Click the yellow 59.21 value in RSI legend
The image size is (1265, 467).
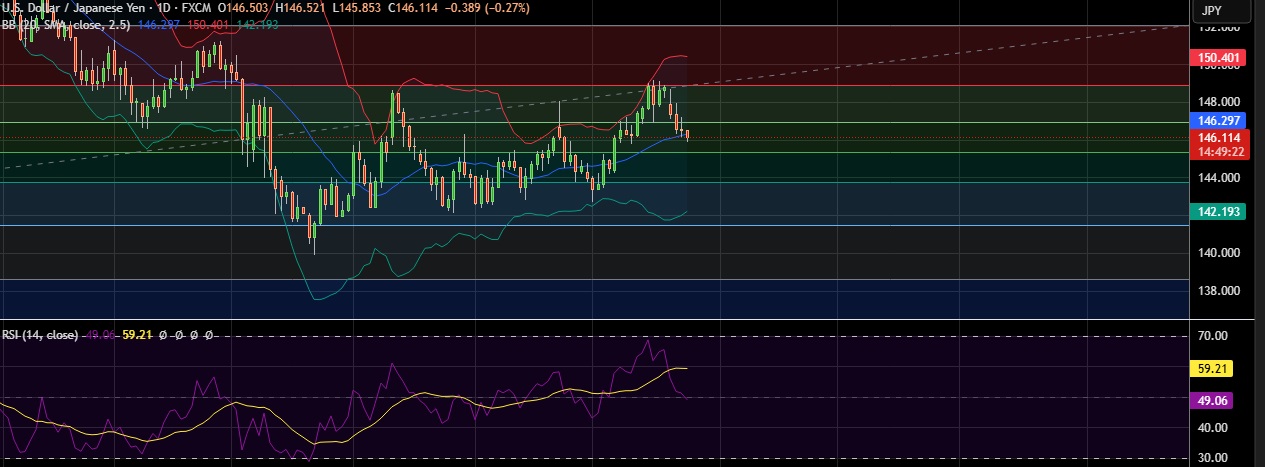click(136, 335)
